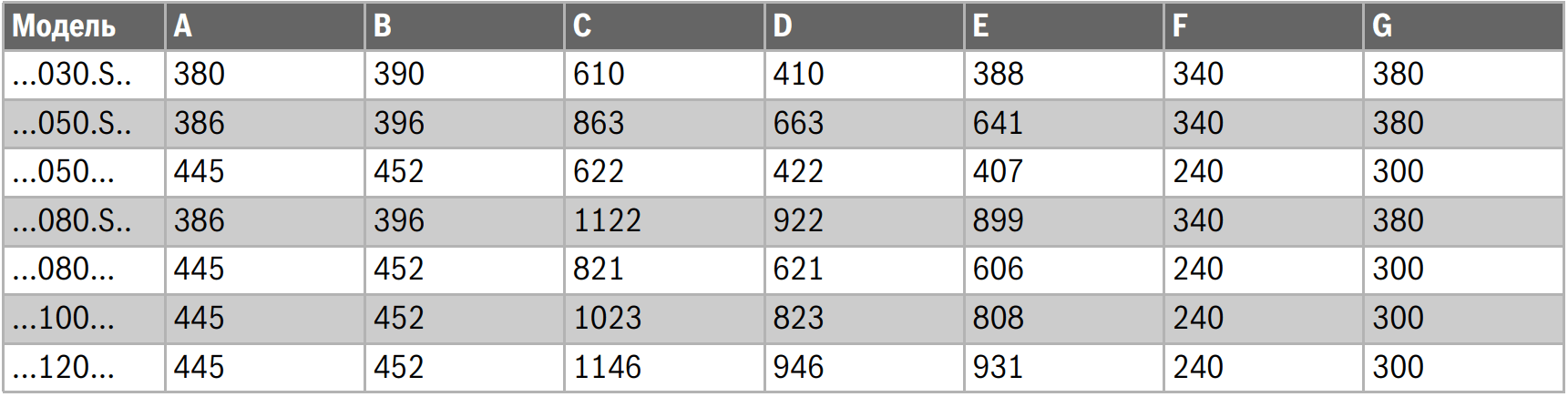Click column header C

click(x=582, y=25)
